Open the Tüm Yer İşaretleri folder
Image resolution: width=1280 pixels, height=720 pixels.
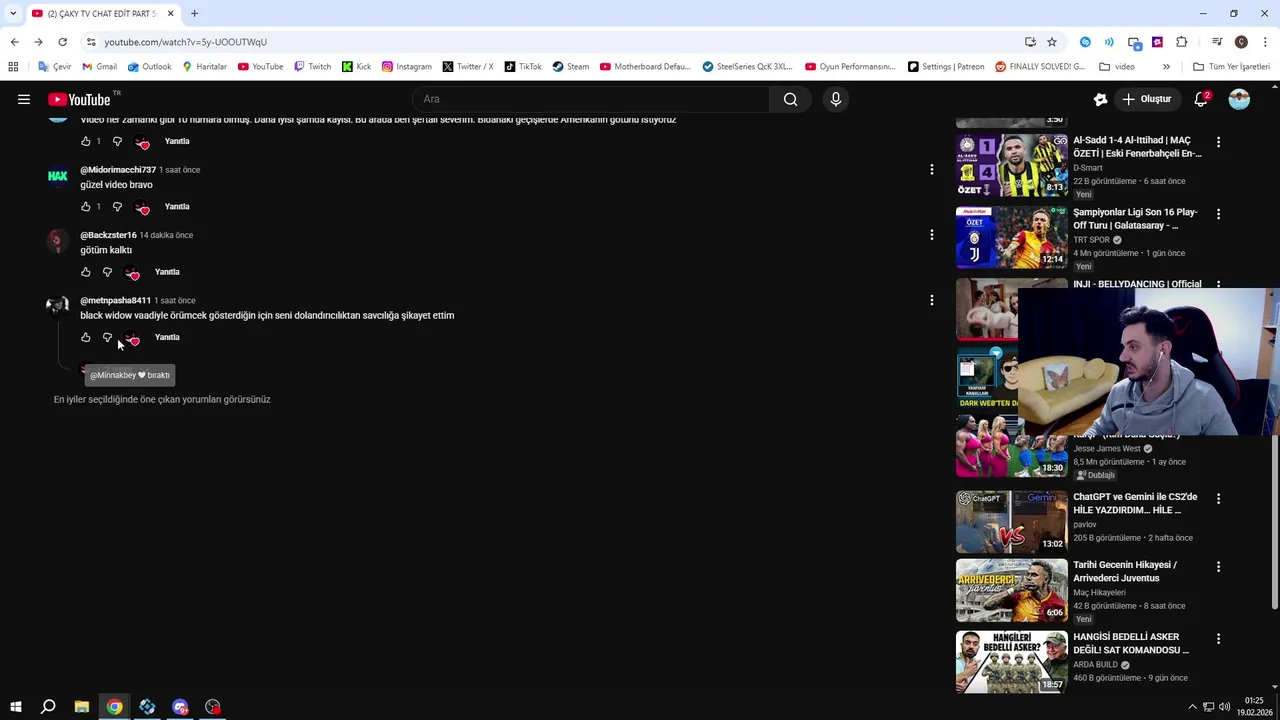1231,66
